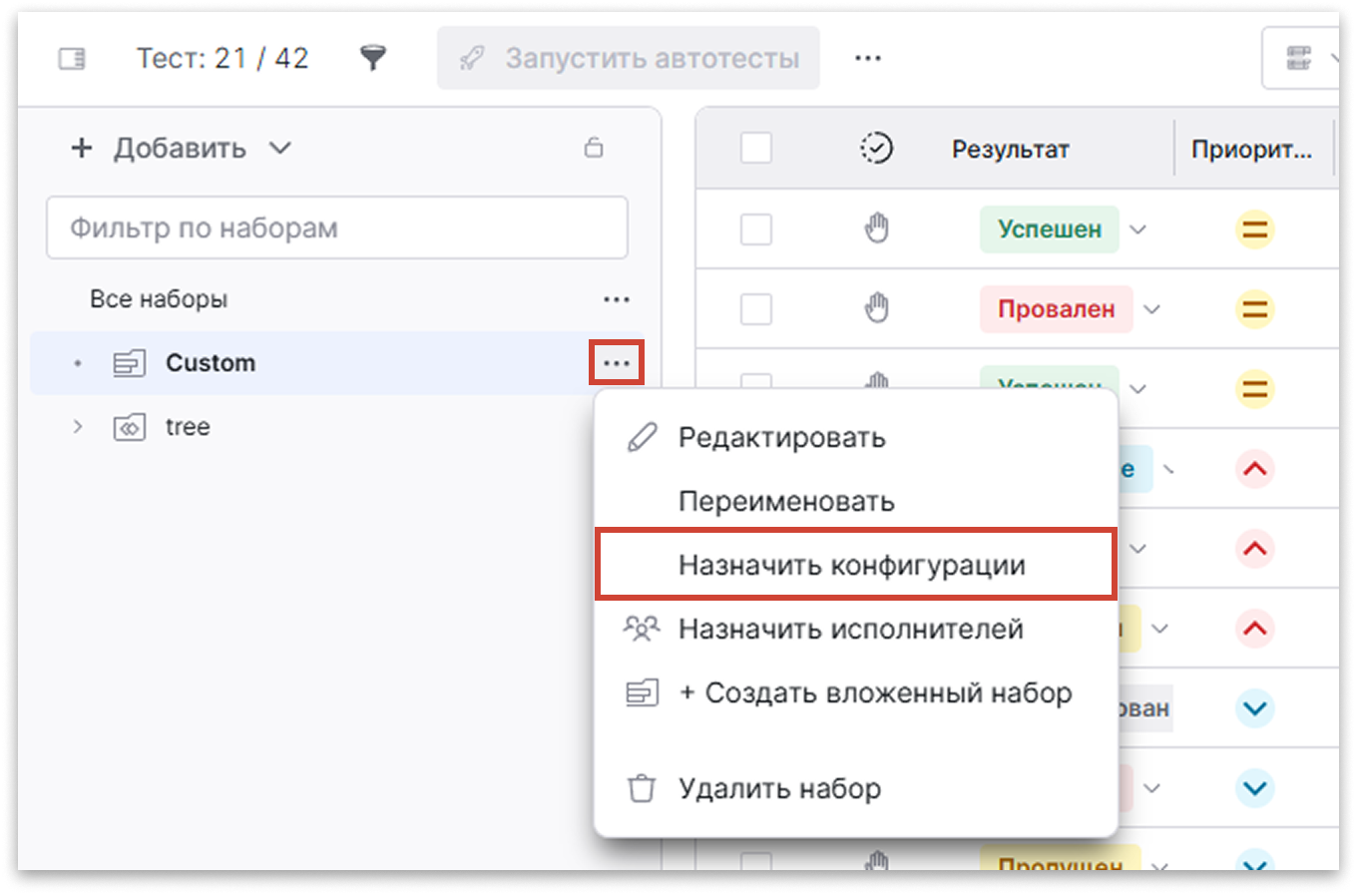This screenshot has height=896, width=1357.
Task: Choose Переименовать from context menu
Action: 856,501
